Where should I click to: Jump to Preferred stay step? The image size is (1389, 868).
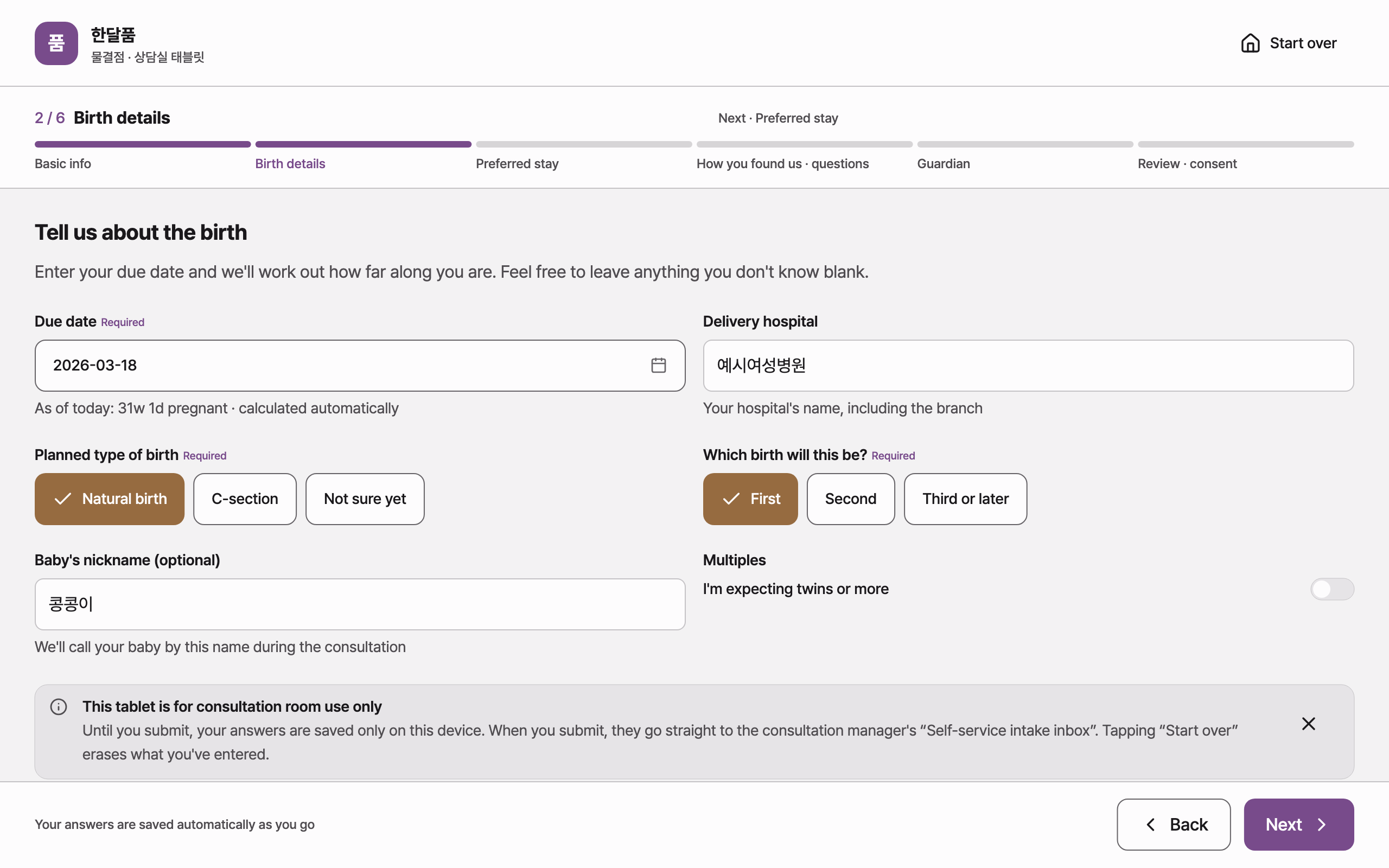point(517,164)
